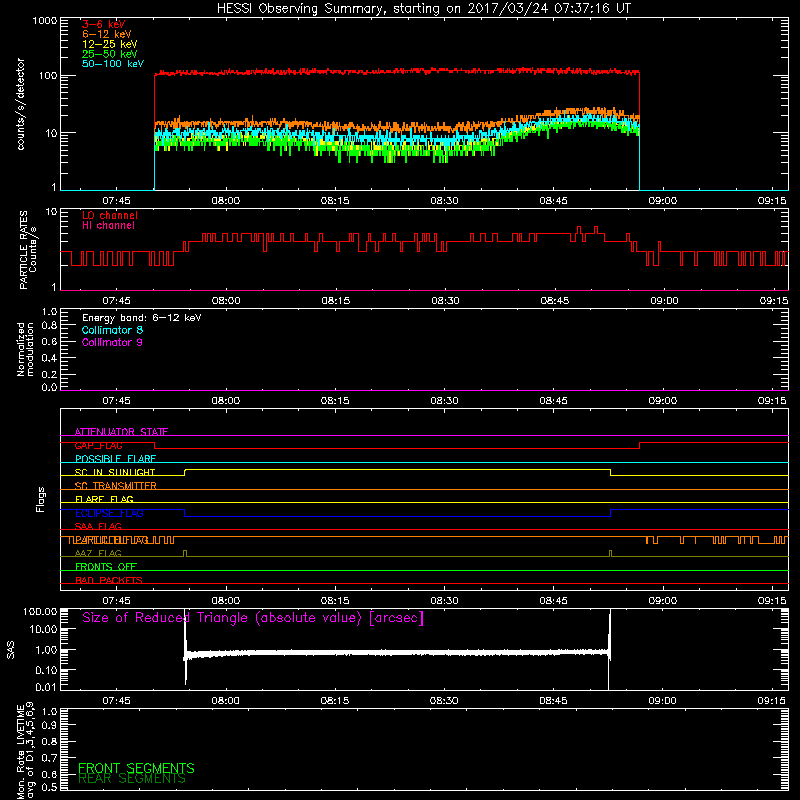The width and height of the screenshot is (800, 800).
Task: Click 07:45 time label under count-rate panel
Action: coord(116,201)
